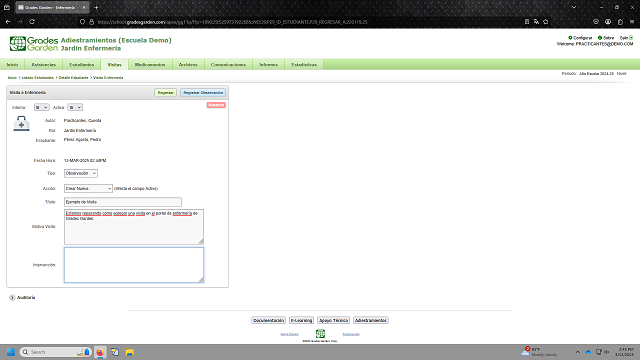Open the Asistencias menu tab
This screenshot has height=360, width=640.
pyautogui.click(x=44, y=64)
